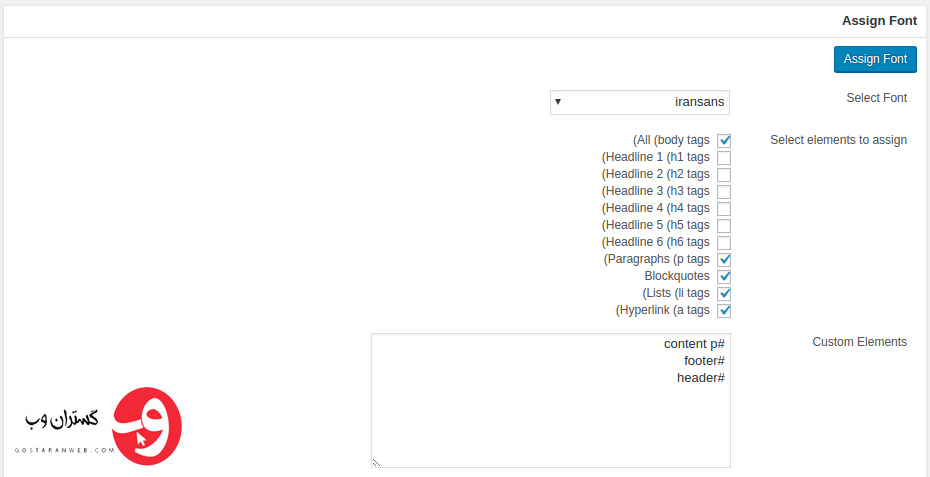Enable the Headline 1 (h1 tags) checkbox

tap(724, 158)
